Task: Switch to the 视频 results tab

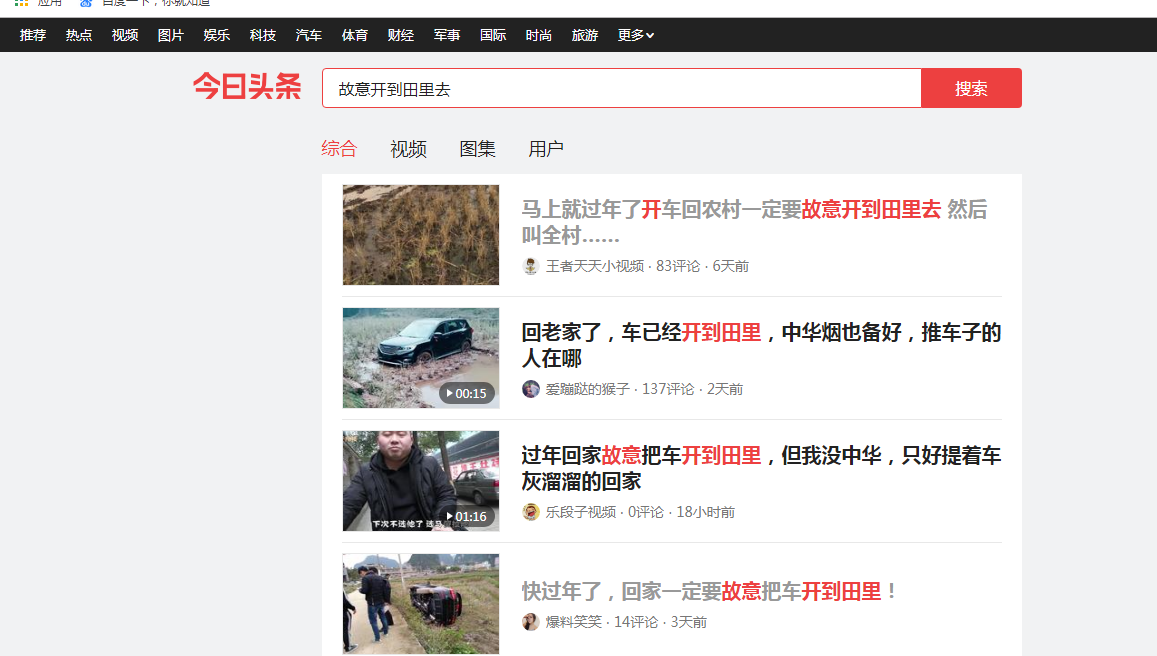Action: click(408, 149)
